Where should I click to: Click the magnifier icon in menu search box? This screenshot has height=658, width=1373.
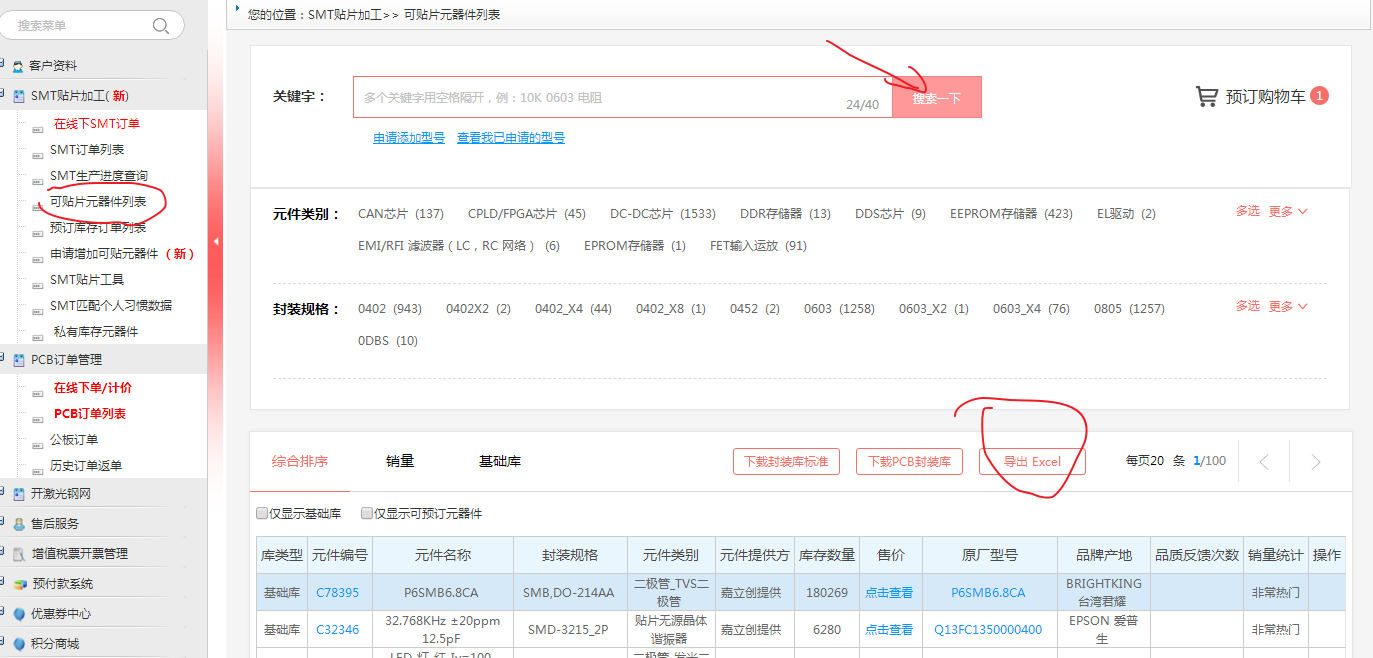(x=160, y=26)
